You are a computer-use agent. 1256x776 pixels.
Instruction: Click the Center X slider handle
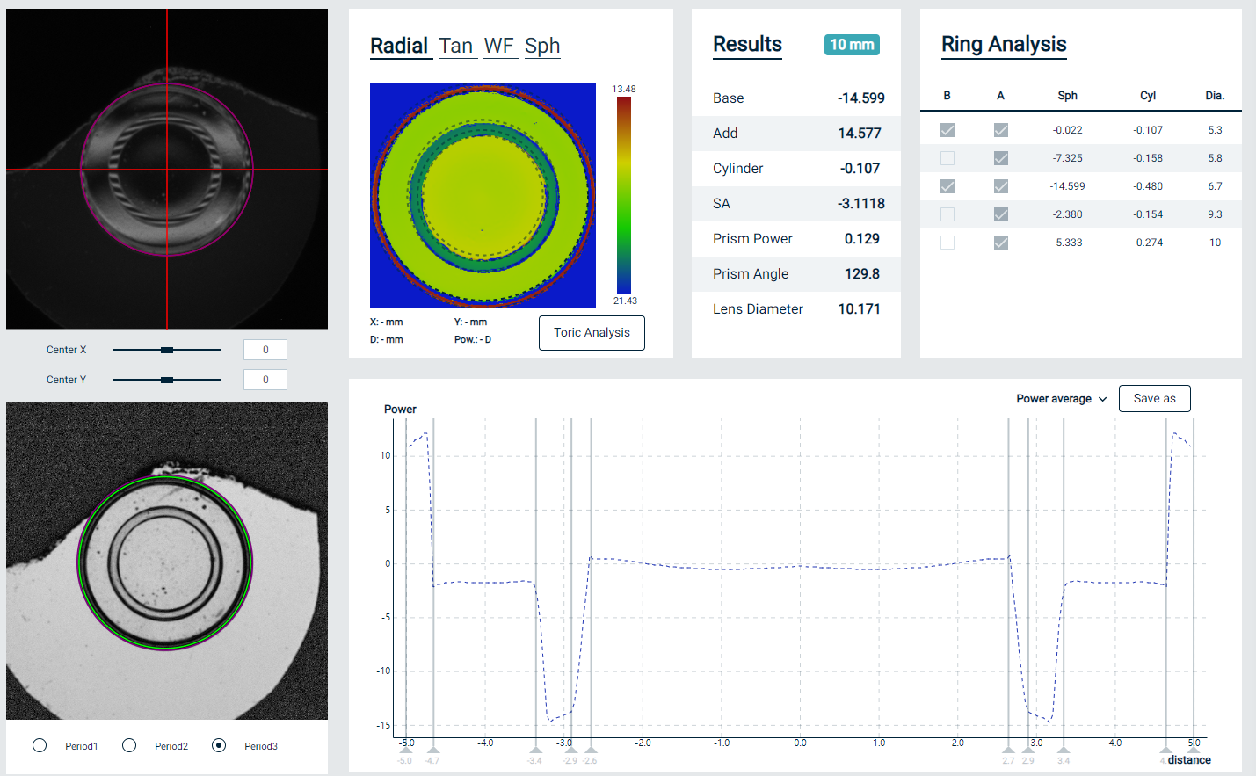pos(167,350)
